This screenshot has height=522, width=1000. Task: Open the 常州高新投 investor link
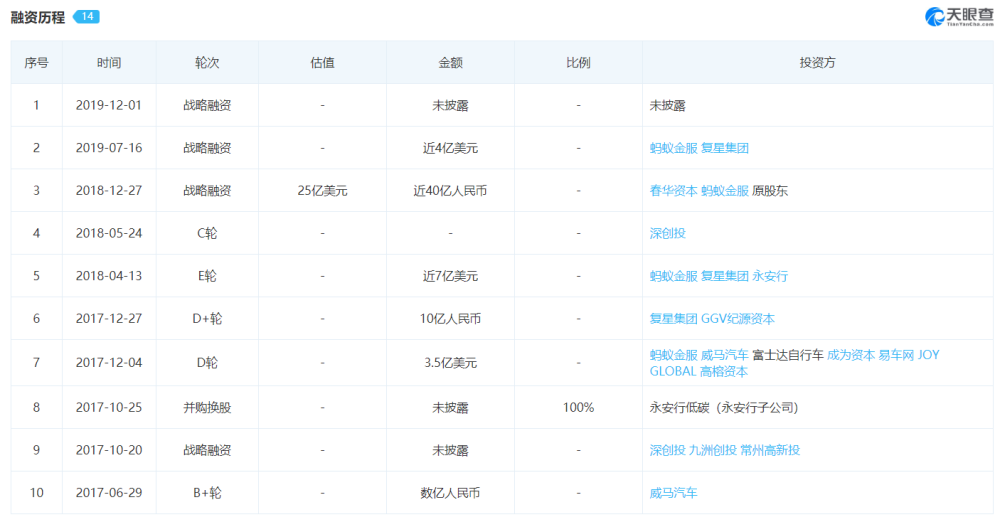tap(770, 451)
